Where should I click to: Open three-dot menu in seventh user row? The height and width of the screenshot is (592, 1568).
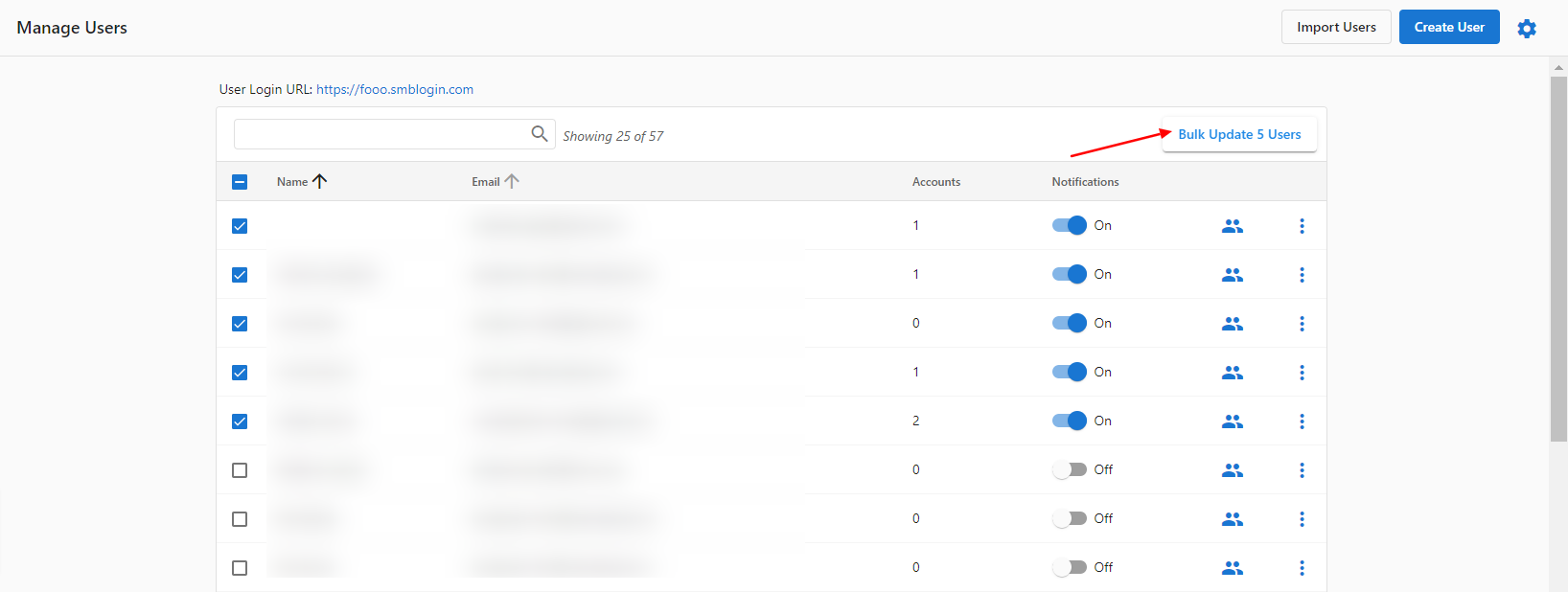(1302, 519)
